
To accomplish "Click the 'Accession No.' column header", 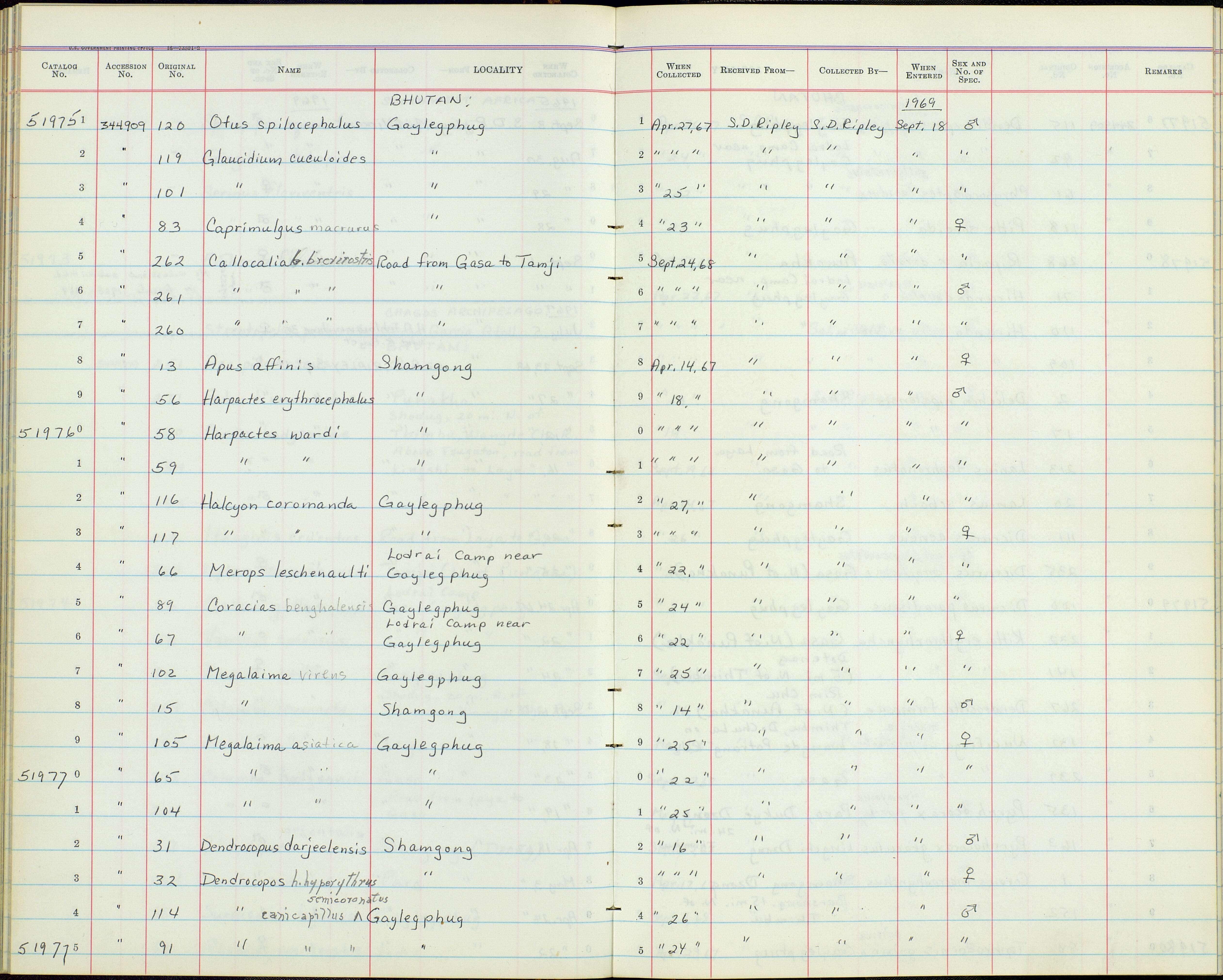I will (126, 70).
